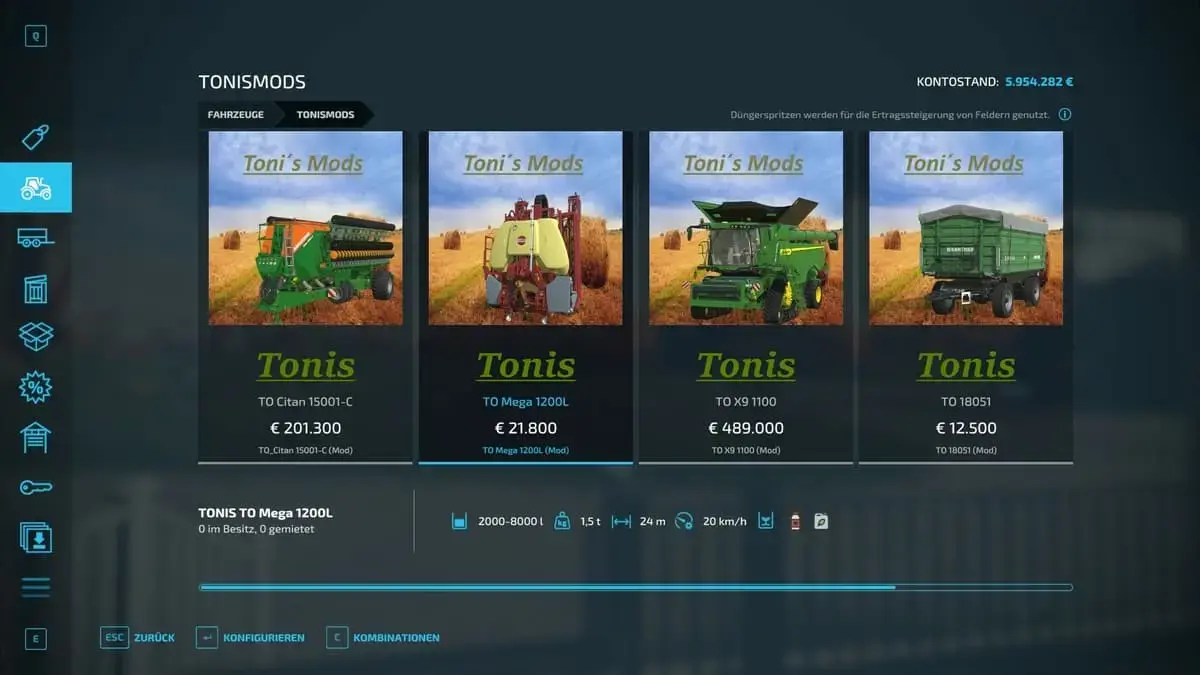Click the horizontal scrollbar below item list
Image resolution: width=1200 pixels, height=675 pixels.
[x=636, y=587]
